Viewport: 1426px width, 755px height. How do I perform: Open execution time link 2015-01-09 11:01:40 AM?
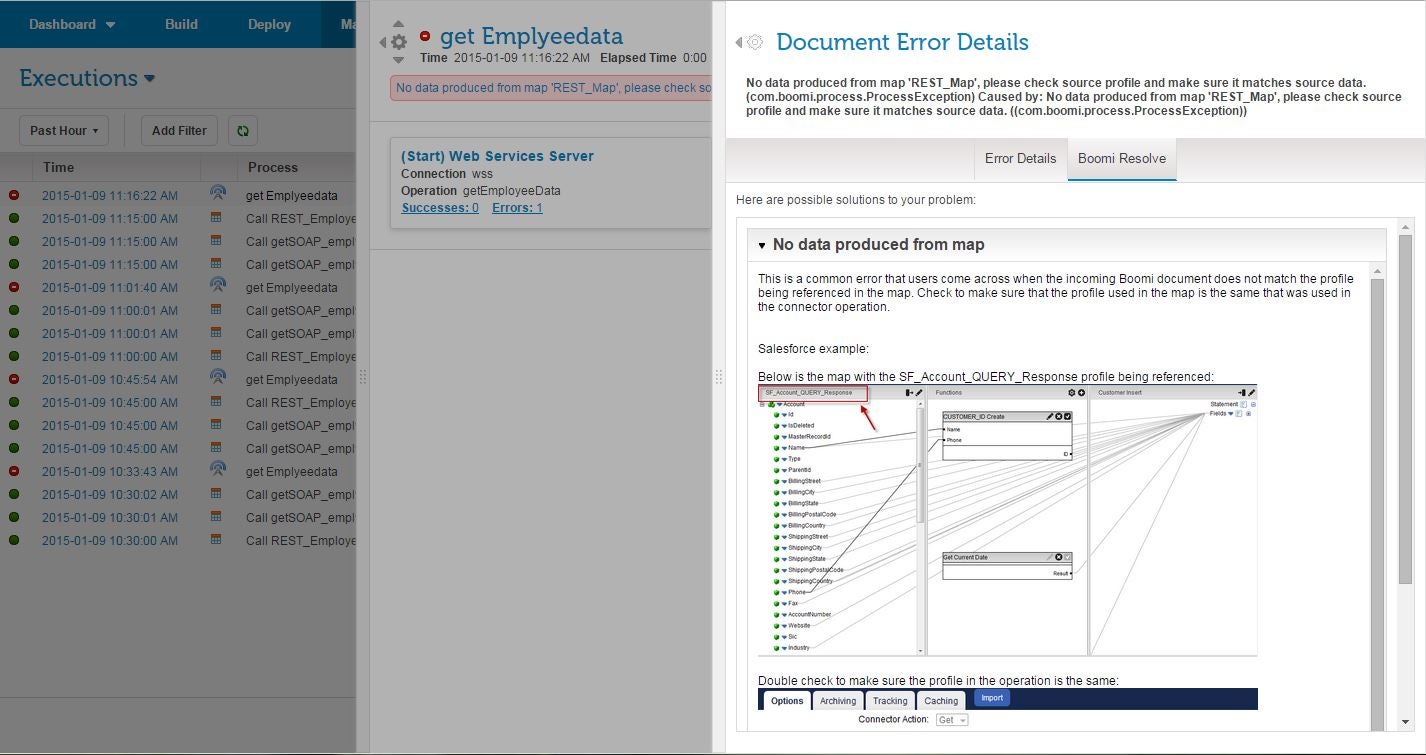[110, 287]
